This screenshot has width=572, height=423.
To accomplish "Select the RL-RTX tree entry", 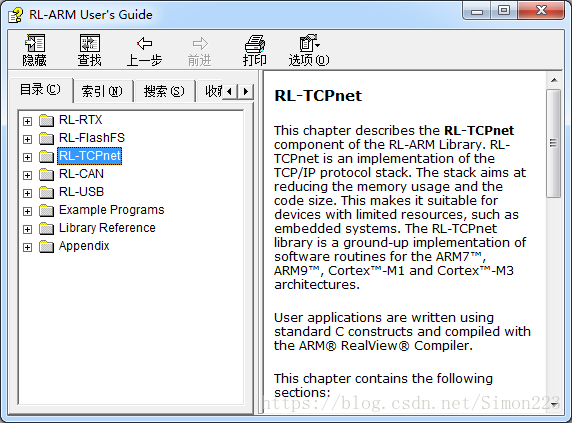I will pos(81,120).
